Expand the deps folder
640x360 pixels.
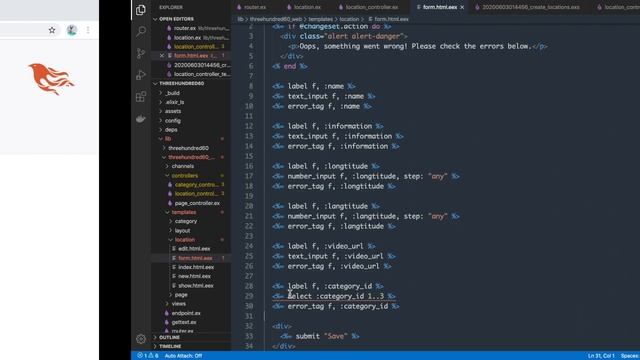click(171, 130)
